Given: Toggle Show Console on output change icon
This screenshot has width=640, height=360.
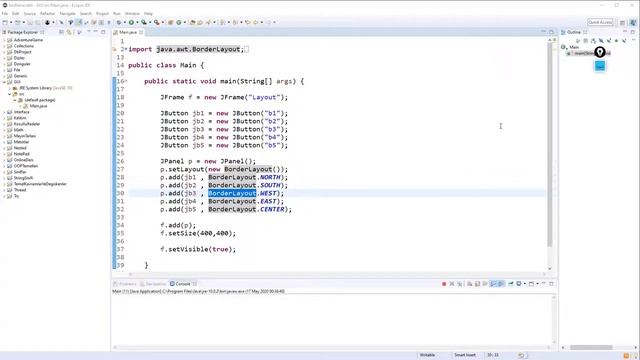Looking at the screenshot, I should pos(493,284).
